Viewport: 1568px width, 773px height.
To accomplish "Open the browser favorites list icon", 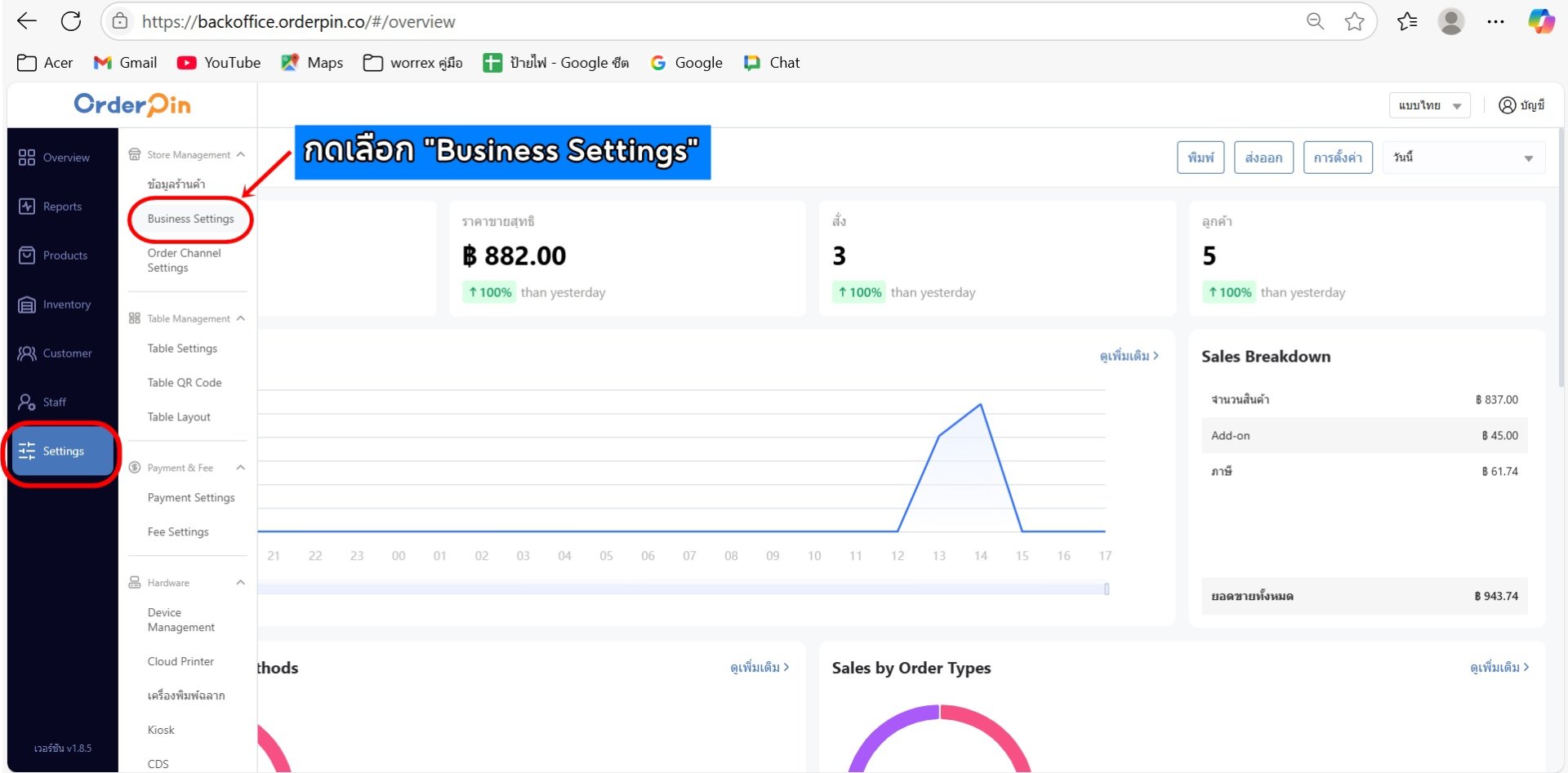I will click(x=1407, y=21).
